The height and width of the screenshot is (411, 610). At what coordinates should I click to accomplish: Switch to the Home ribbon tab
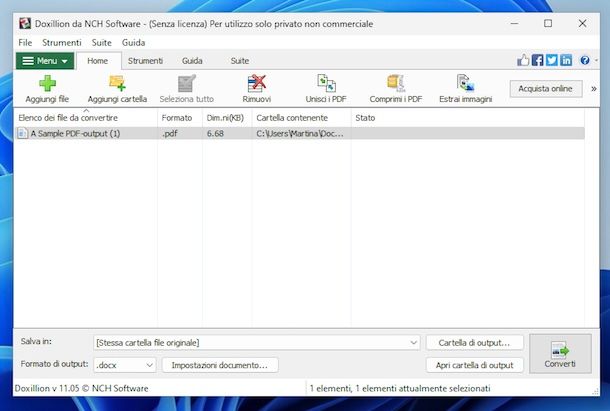(98, 61)
